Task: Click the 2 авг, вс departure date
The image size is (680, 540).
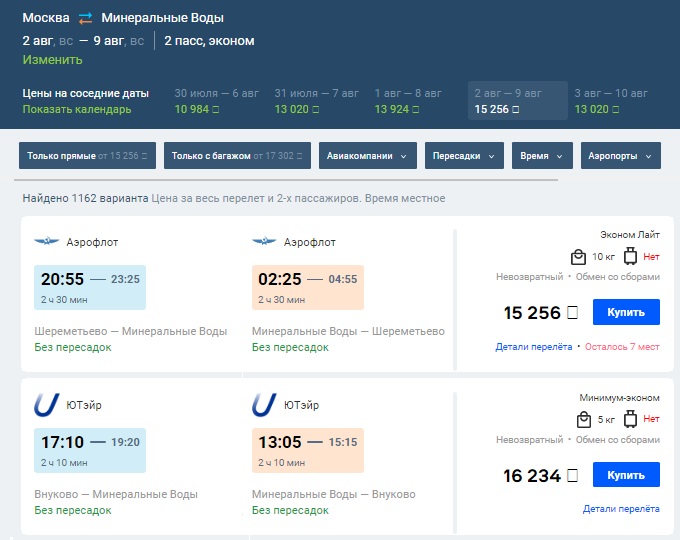Action: pos(48,41)
